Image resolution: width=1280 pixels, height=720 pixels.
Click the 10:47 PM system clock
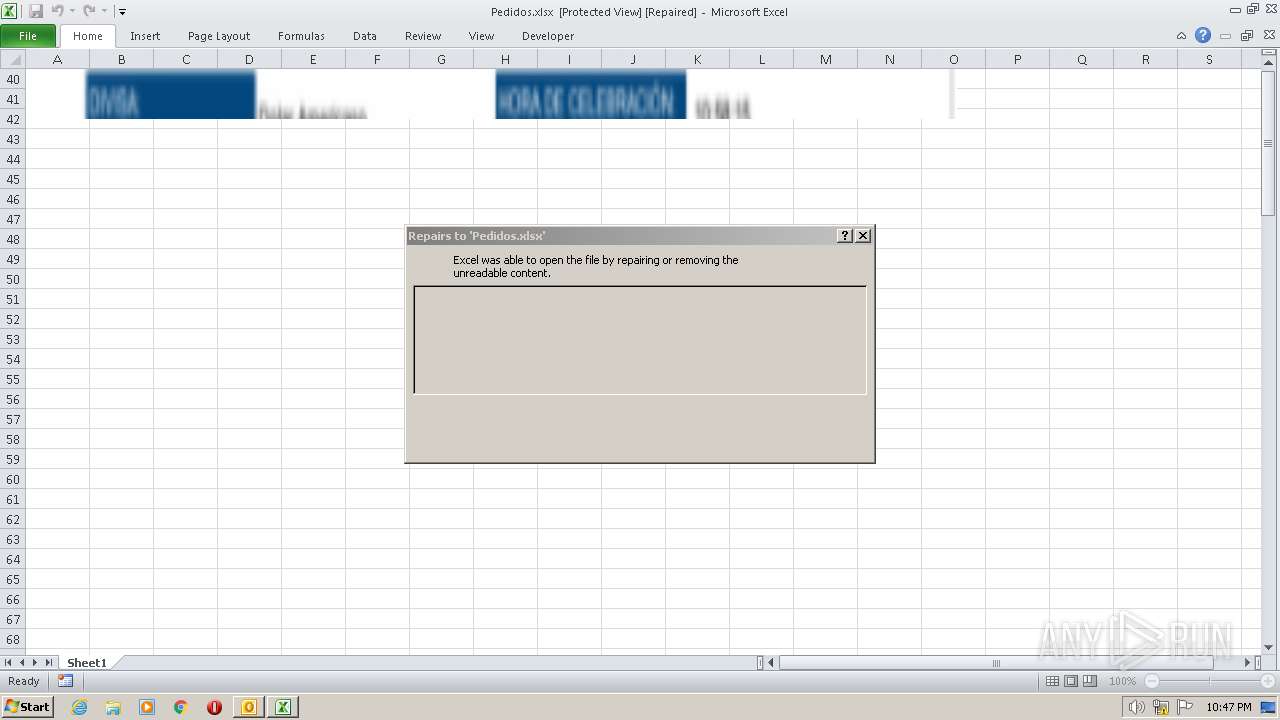(x=1229, y=707)
